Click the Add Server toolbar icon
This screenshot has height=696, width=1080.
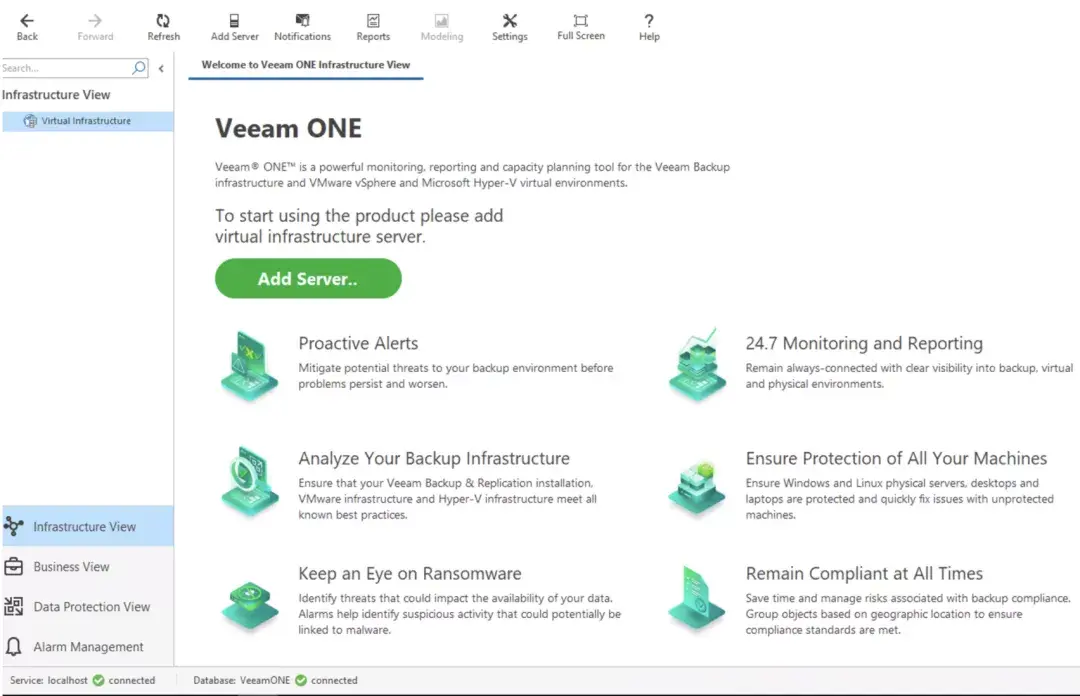tap(234, 26)
